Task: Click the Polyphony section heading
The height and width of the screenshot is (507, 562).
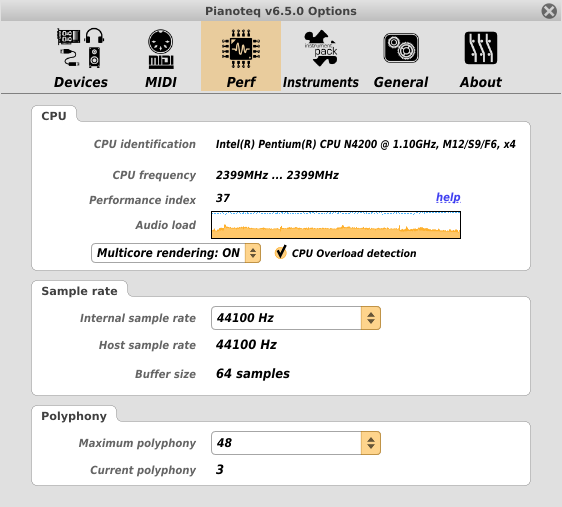Action: 74,416
